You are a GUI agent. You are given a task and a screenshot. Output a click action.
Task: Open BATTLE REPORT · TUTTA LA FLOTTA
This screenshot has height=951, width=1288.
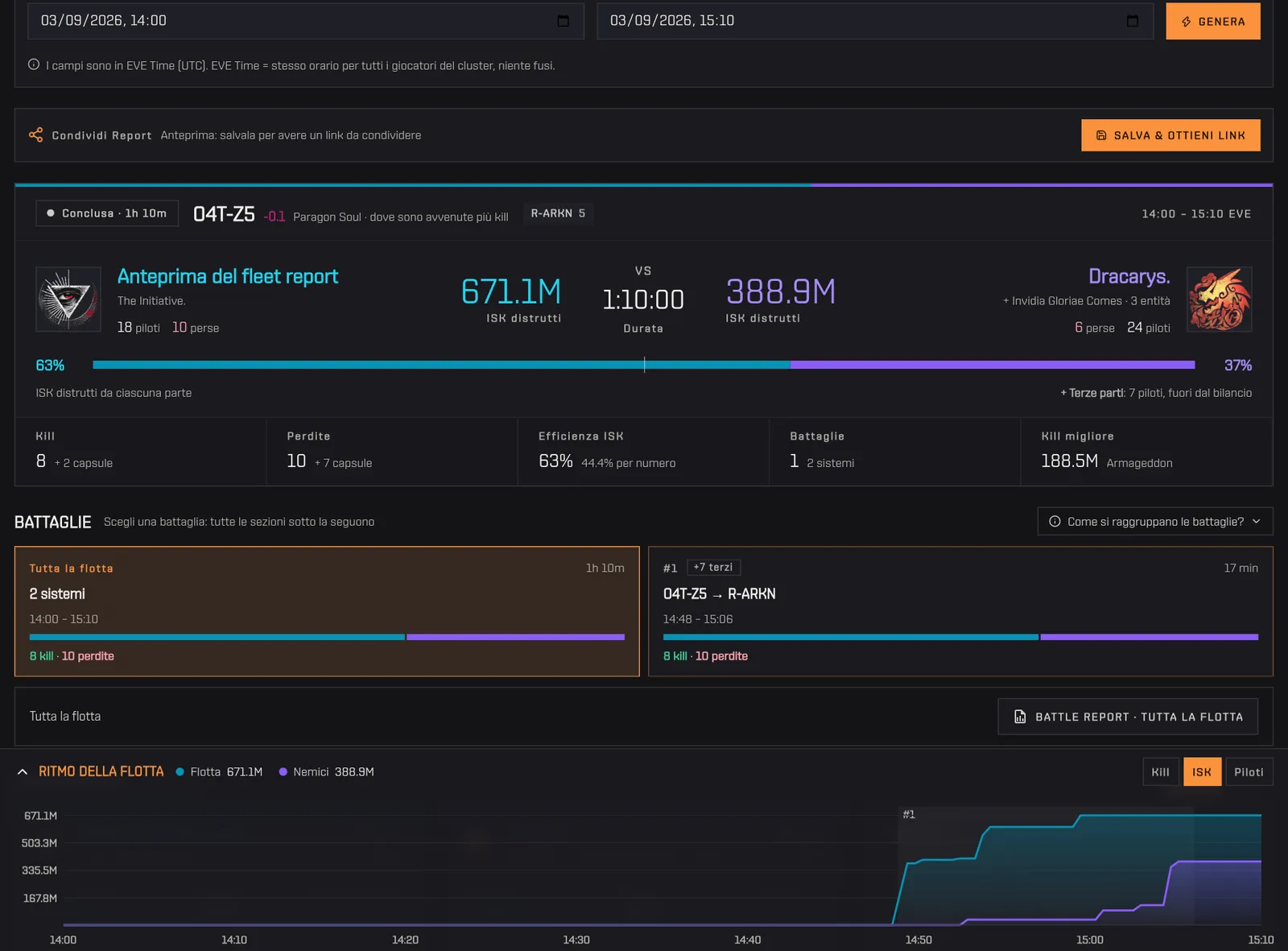click(1128, 717)
